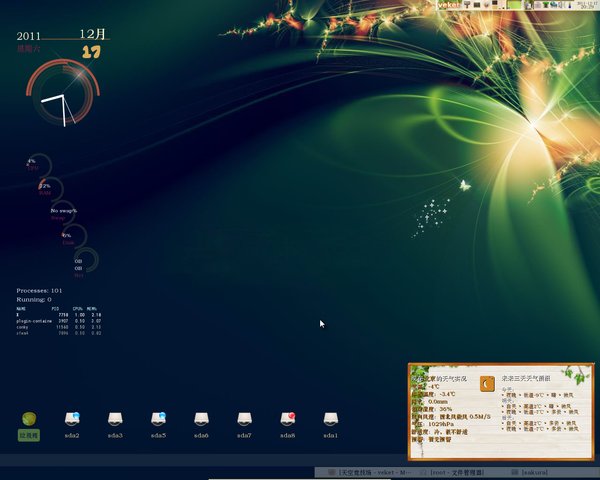Open the sda2 drive icon
The width and height of the screenshot is (600, 480).
pos(72,420)
